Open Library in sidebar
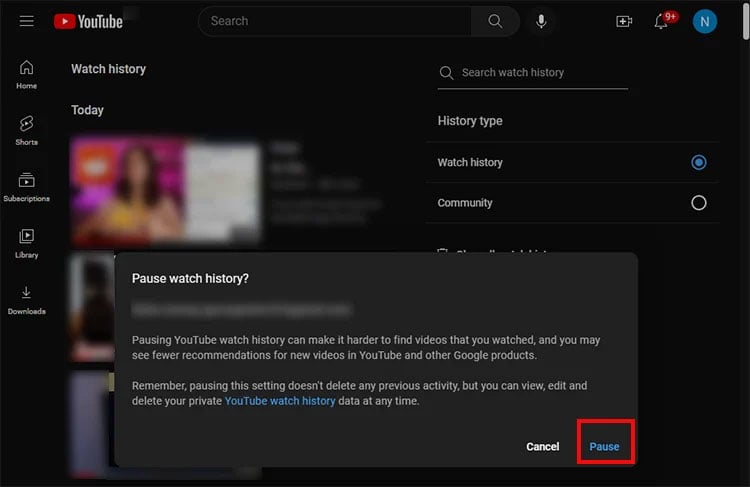 pyautogui.click(x=26, y=244)
